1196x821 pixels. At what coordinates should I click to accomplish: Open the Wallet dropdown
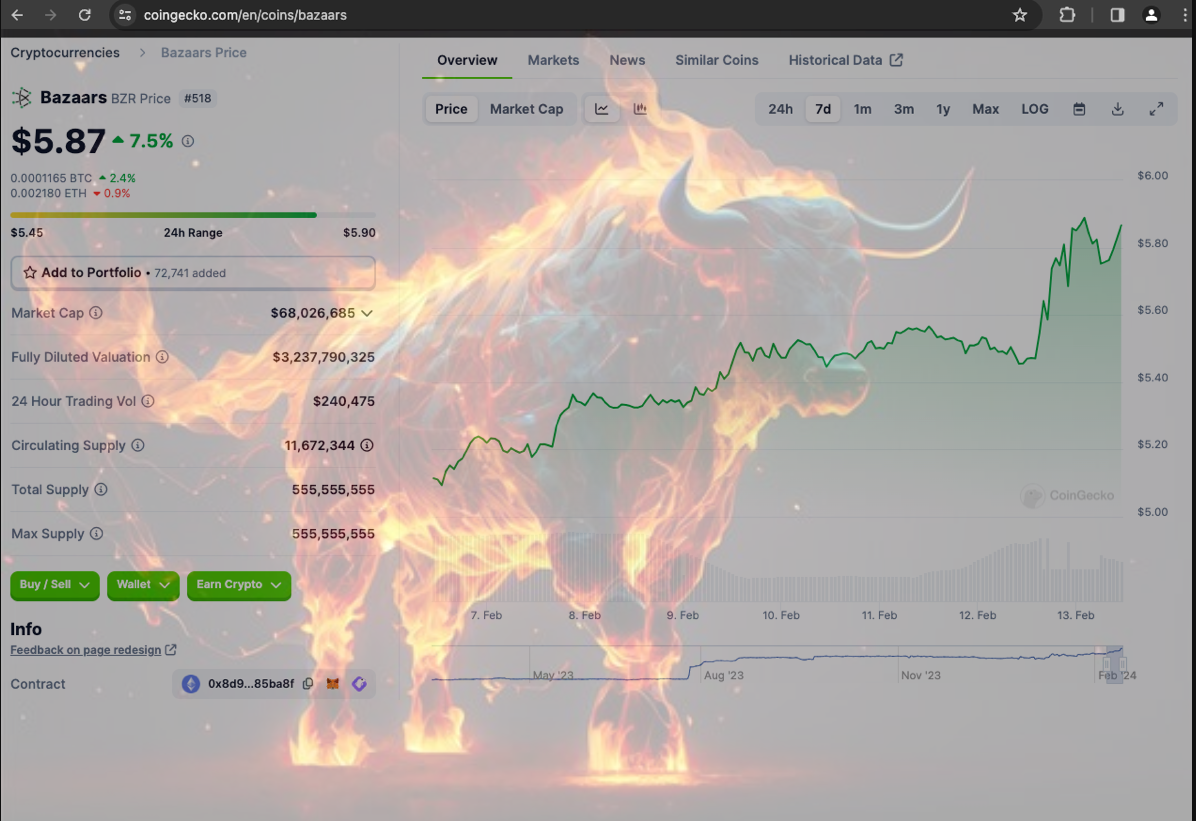click(x=143, y=584)
